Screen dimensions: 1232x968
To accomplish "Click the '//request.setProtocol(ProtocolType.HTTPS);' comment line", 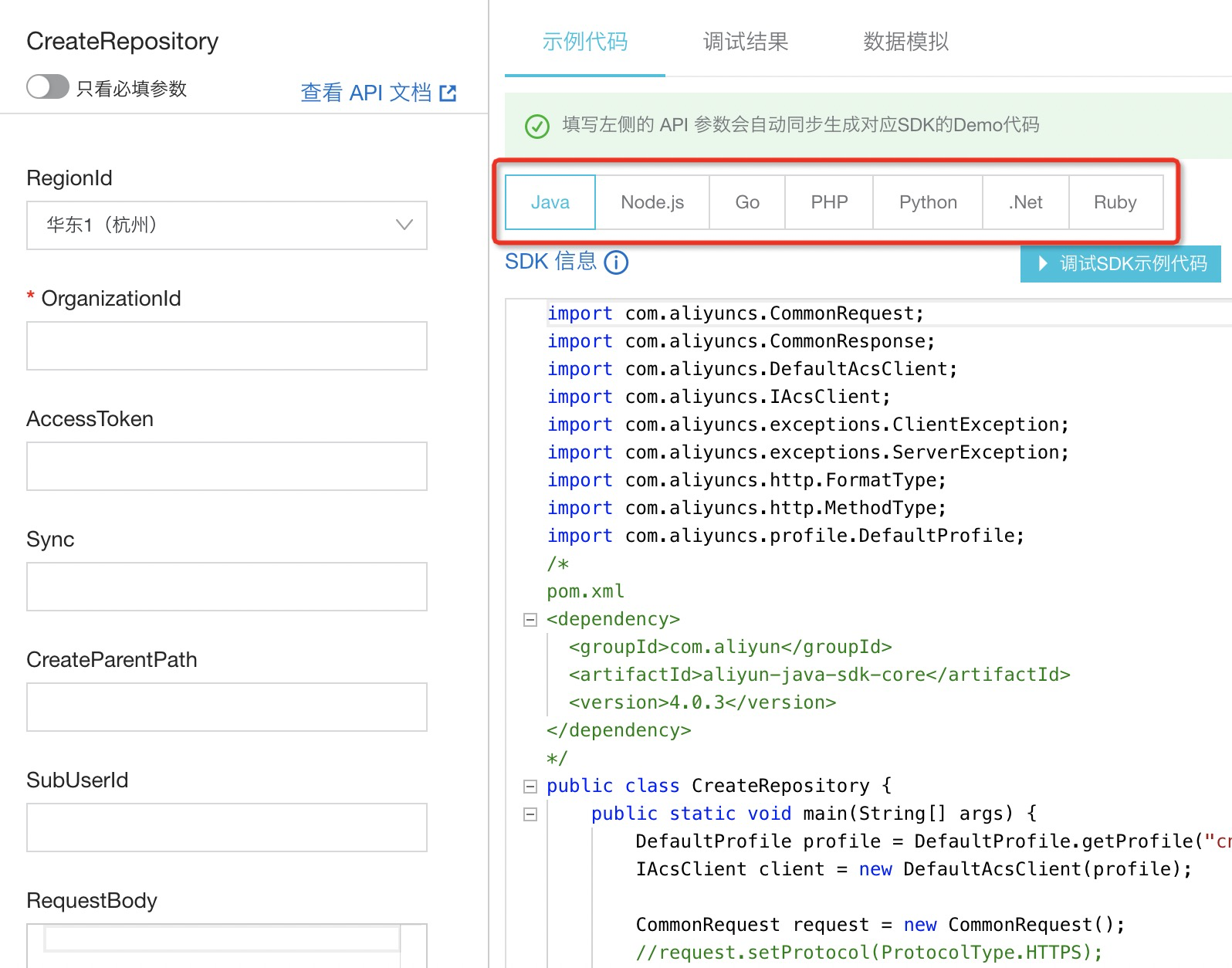I will click(869, 953).
